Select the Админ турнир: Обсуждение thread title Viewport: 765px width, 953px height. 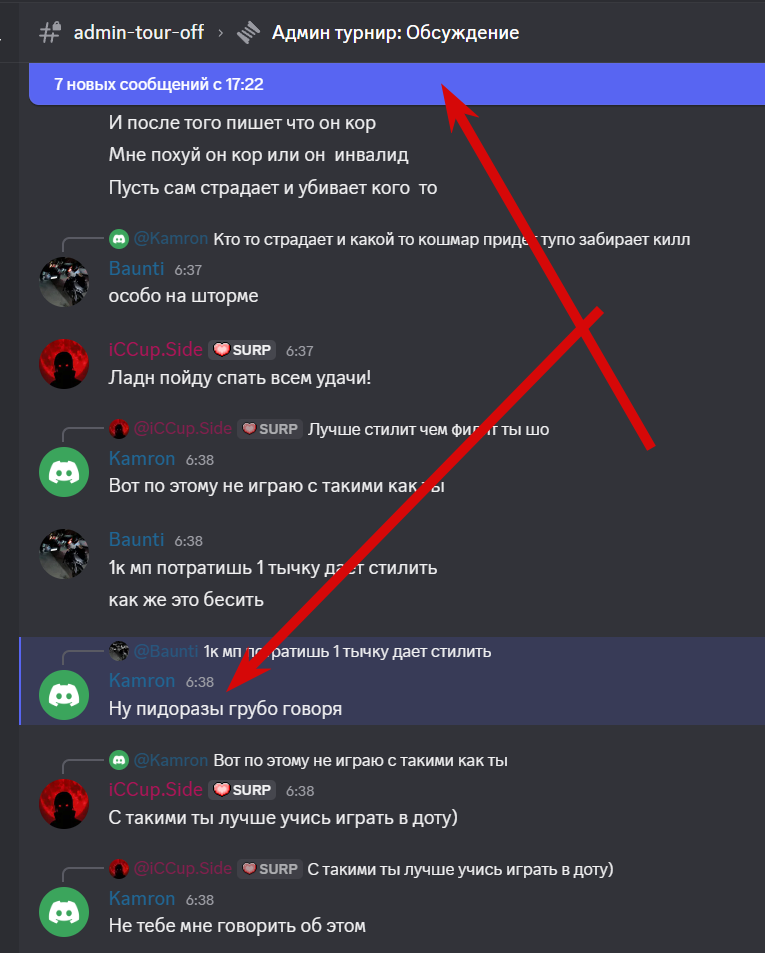coord(395,32)
